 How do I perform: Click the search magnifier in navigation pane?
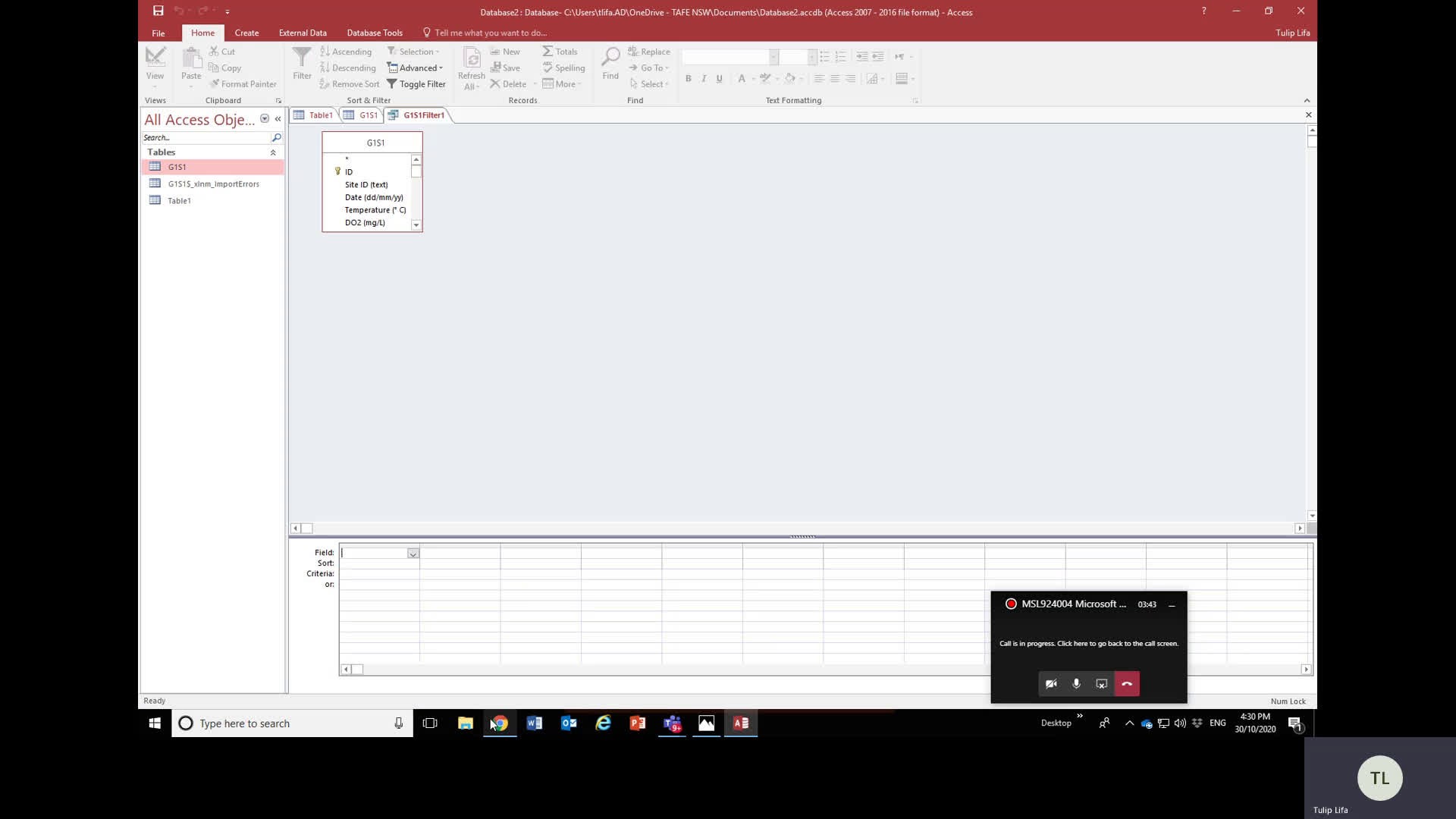point(277,138)
